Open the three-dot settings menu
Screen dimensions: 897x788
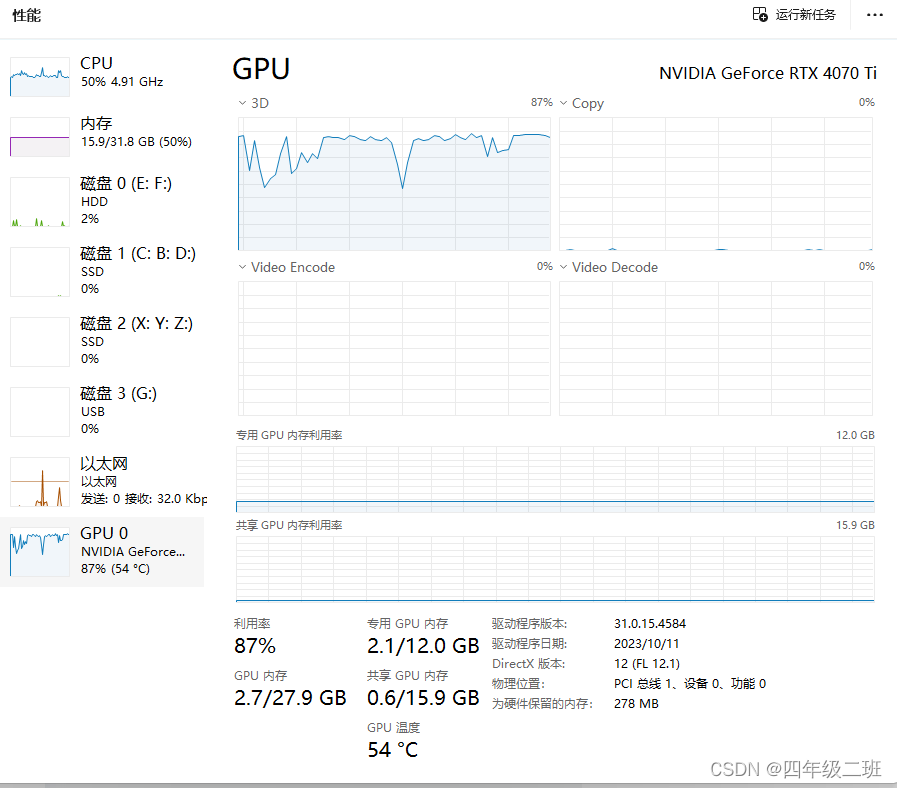[x=875, y=15]
